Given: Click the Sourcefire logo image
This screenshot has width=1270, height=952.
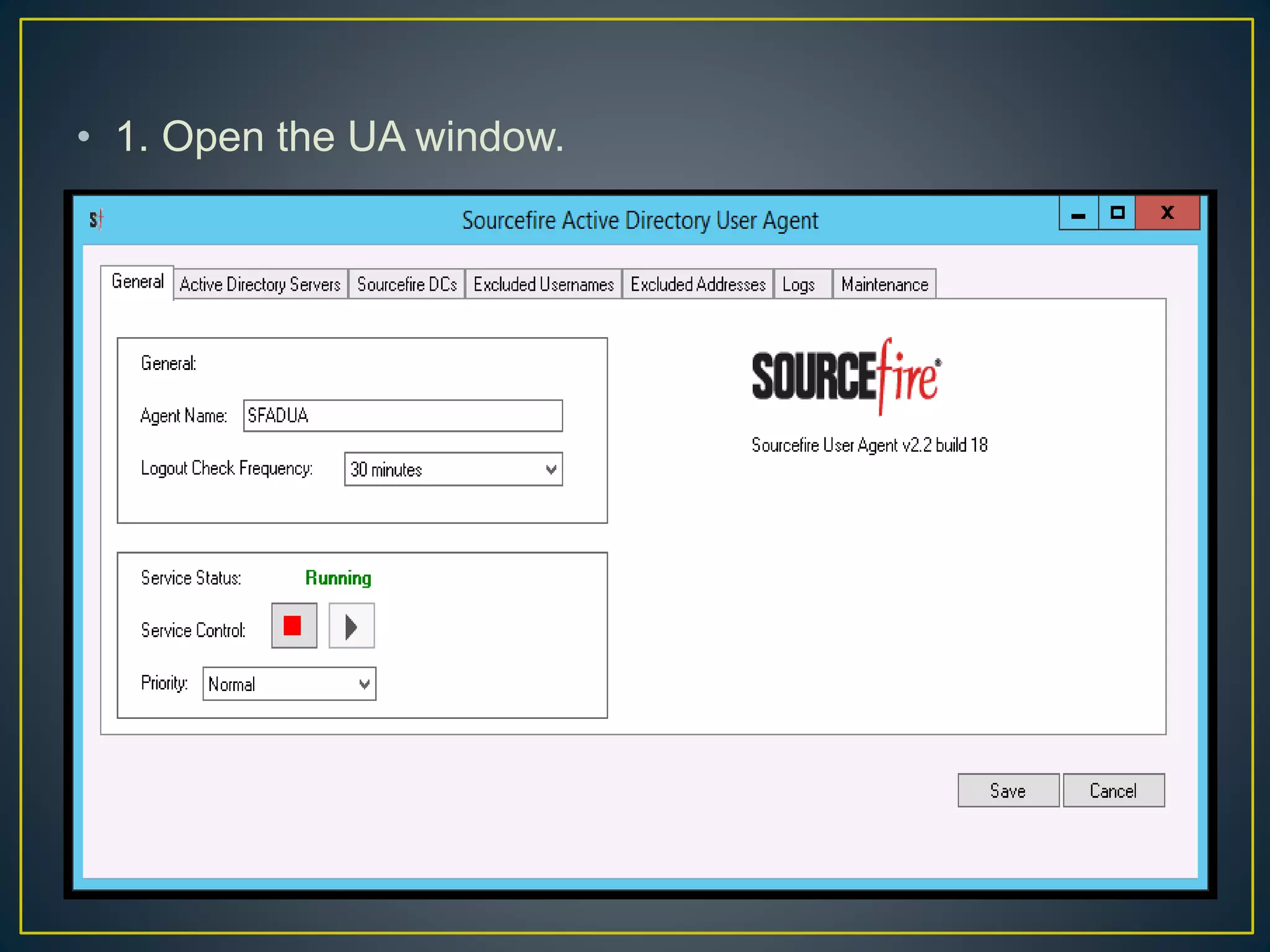Looking at the screenshot, I should pyautogui.click(x=846, y=376).
